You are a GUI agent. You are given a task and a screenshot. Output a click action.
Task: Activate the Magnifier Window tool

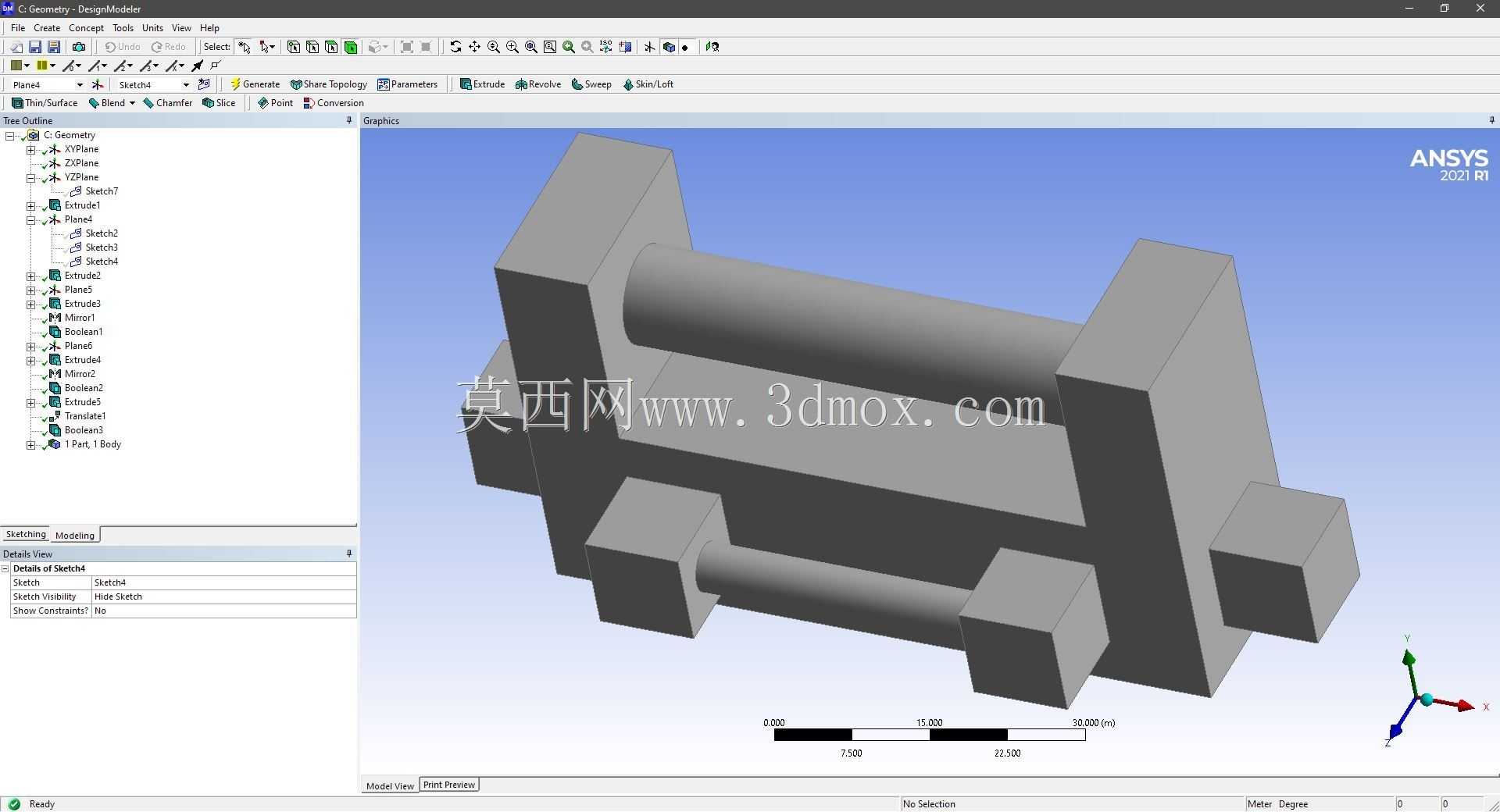click(x=550, y=47)
